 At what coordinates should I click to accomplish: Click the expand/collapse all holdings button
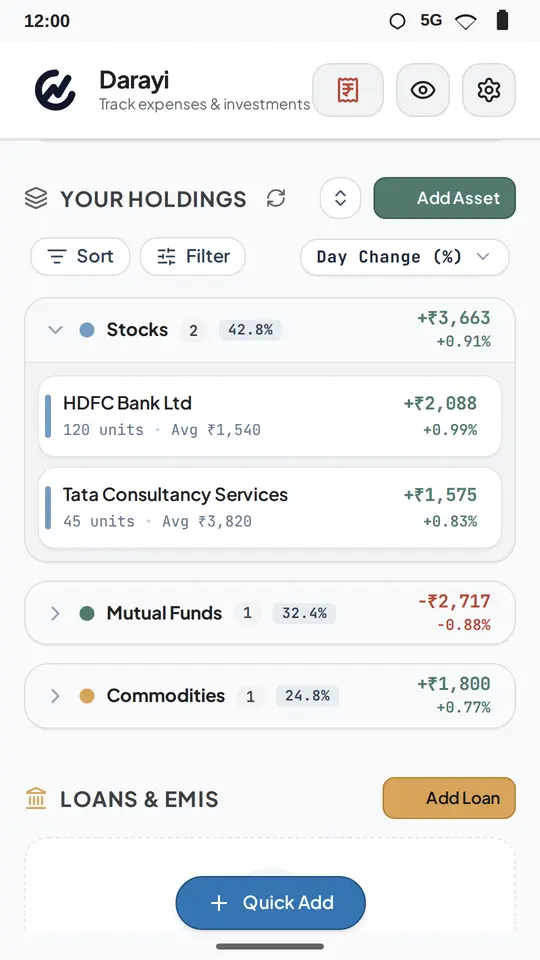340,198
